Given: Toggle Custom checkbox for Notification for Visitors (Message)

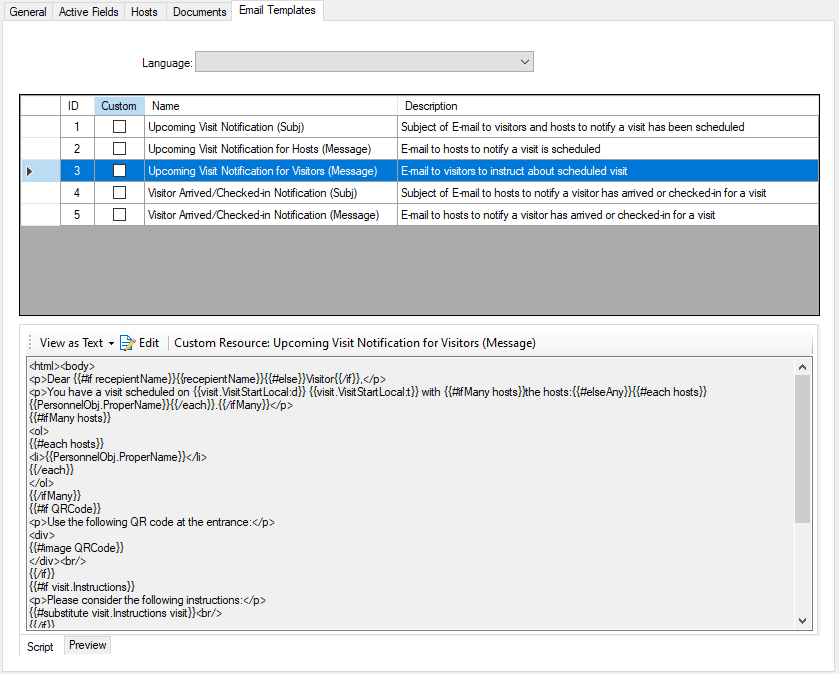Looking at the screenshot, I should (x=119, y=171).
